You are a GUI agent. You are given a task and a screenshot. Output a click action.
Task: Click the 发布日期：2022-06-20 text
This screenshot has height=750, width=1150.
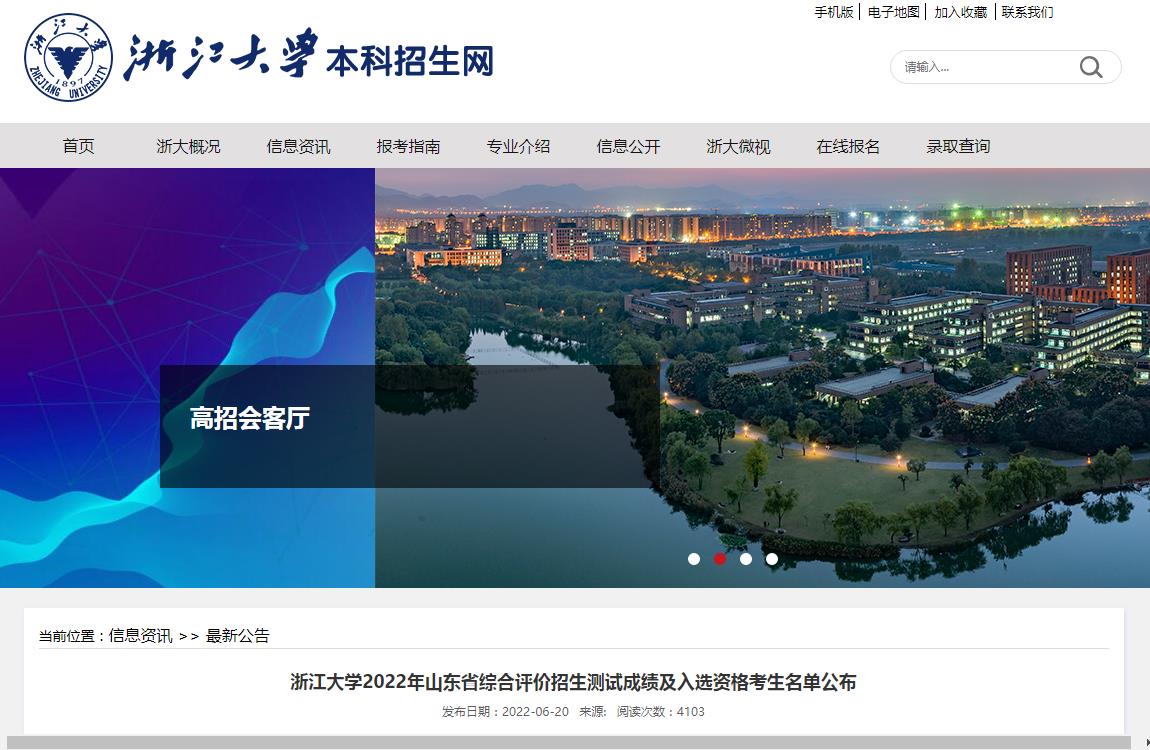(x=505, y=711)
